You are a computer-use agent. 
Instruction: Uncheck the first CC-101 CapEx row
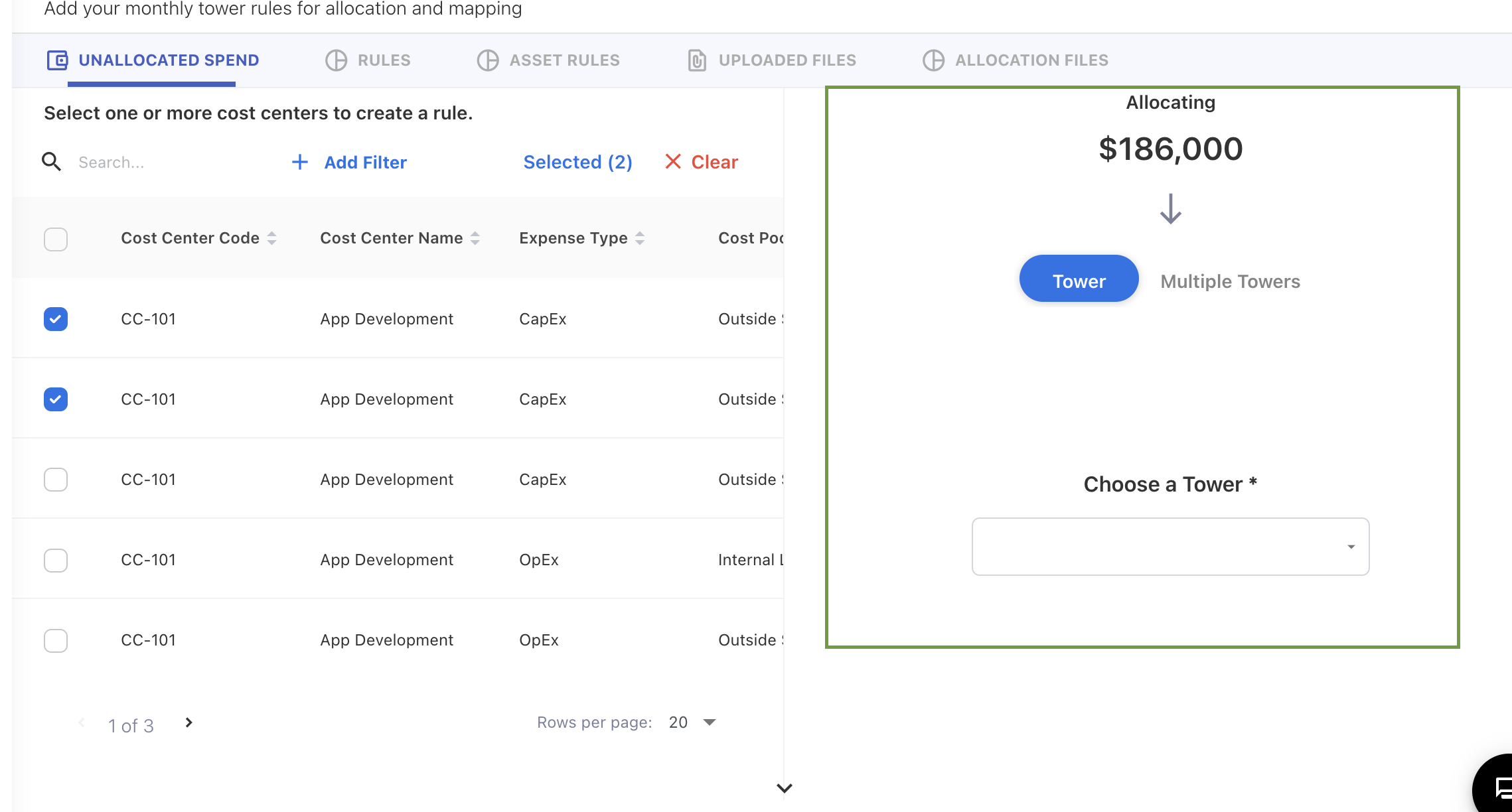tap(56, 319)
